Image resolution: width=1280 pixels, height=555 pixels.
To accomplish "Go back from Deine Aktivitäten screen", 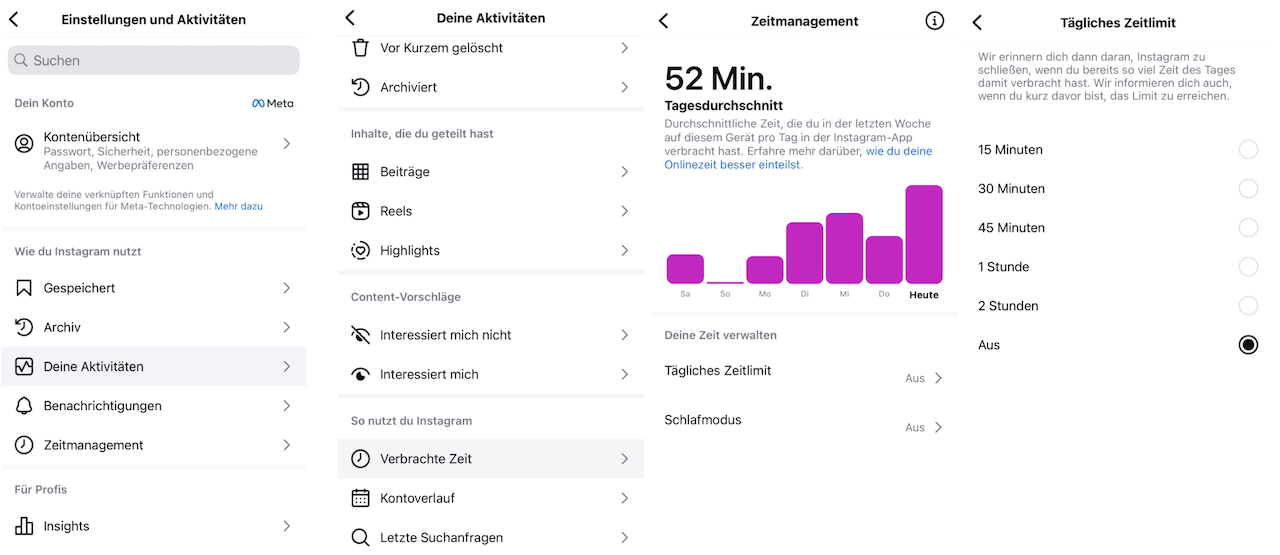I will (x=350, y=18).
